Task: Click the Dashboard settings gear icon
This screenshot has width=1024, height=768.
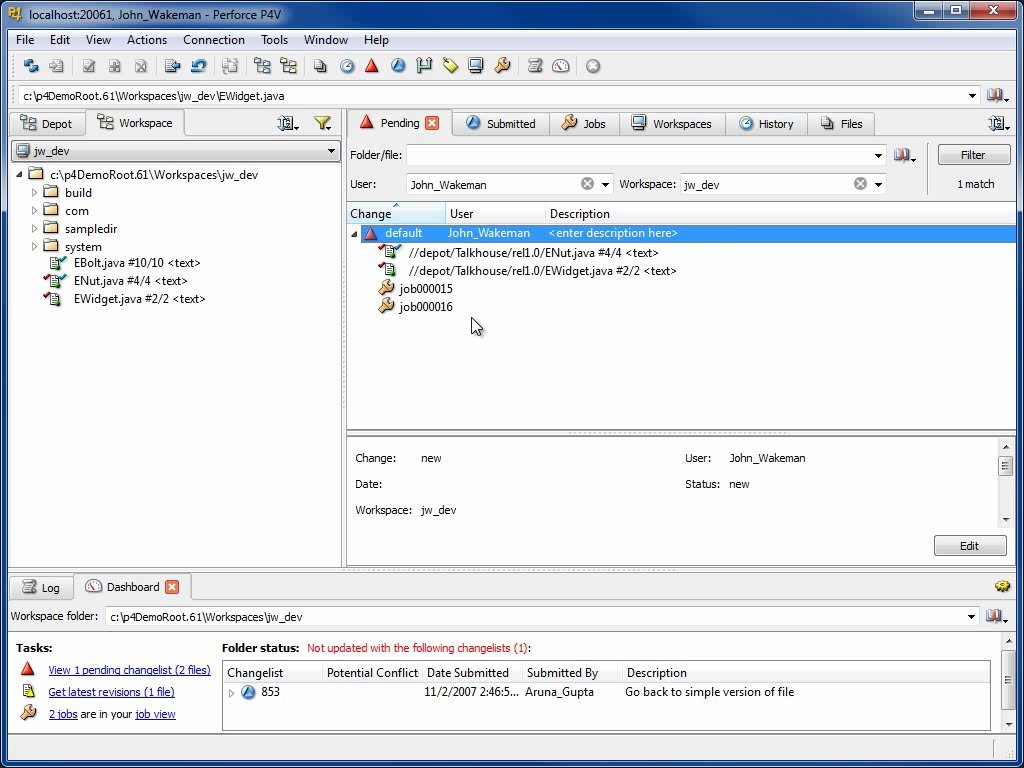Action: coord(1002,586)
